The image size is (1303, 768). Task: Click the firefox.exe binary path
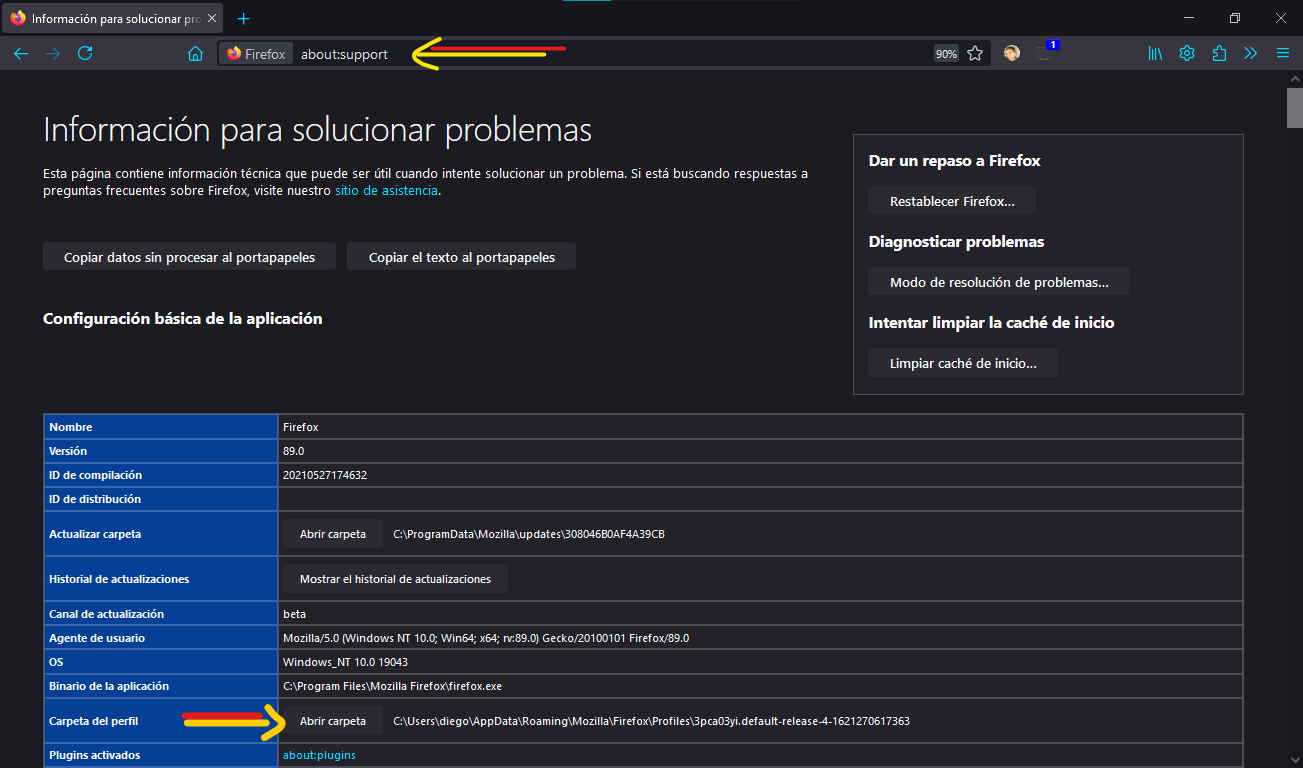coord(392,686)
